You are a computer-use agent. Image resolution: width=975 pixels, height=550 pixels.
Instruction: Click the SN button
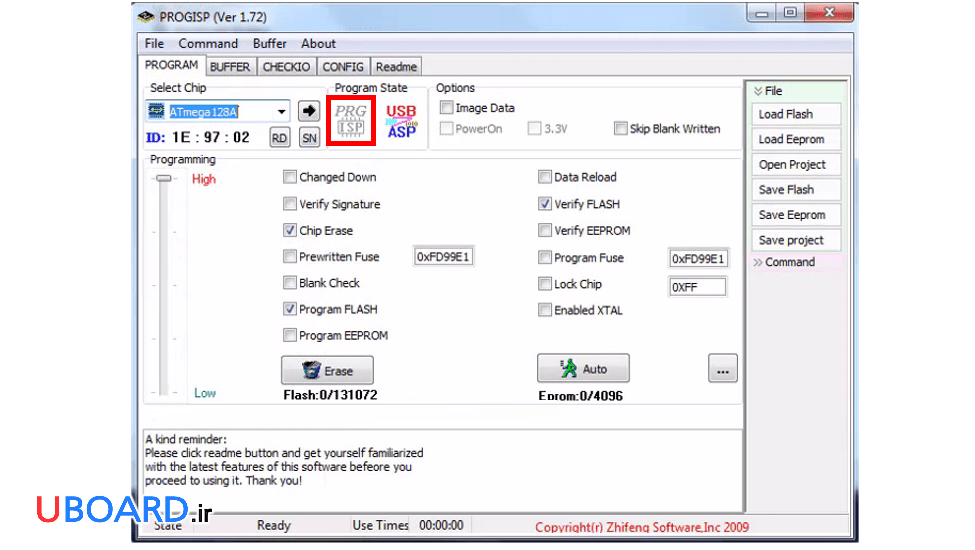[309, 137]
